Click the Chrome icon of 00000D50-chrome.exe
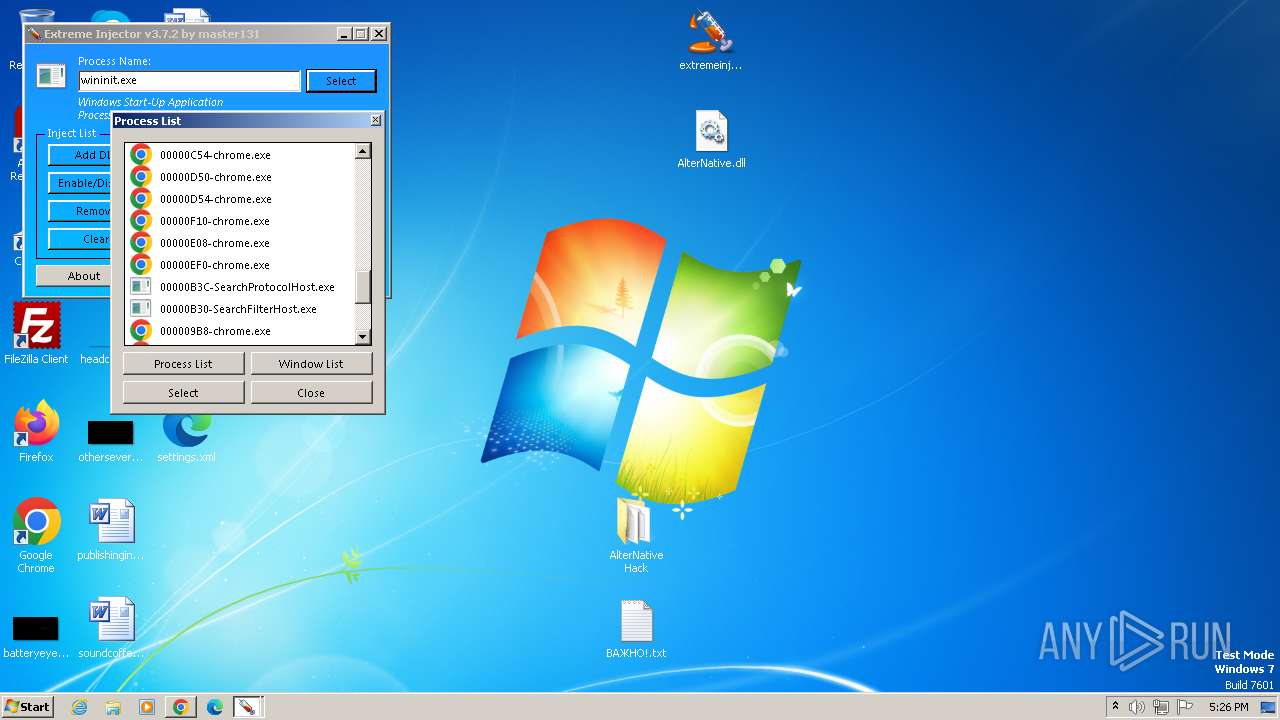1280x720 pixels. pyautogui.click(x=141, y=177)
